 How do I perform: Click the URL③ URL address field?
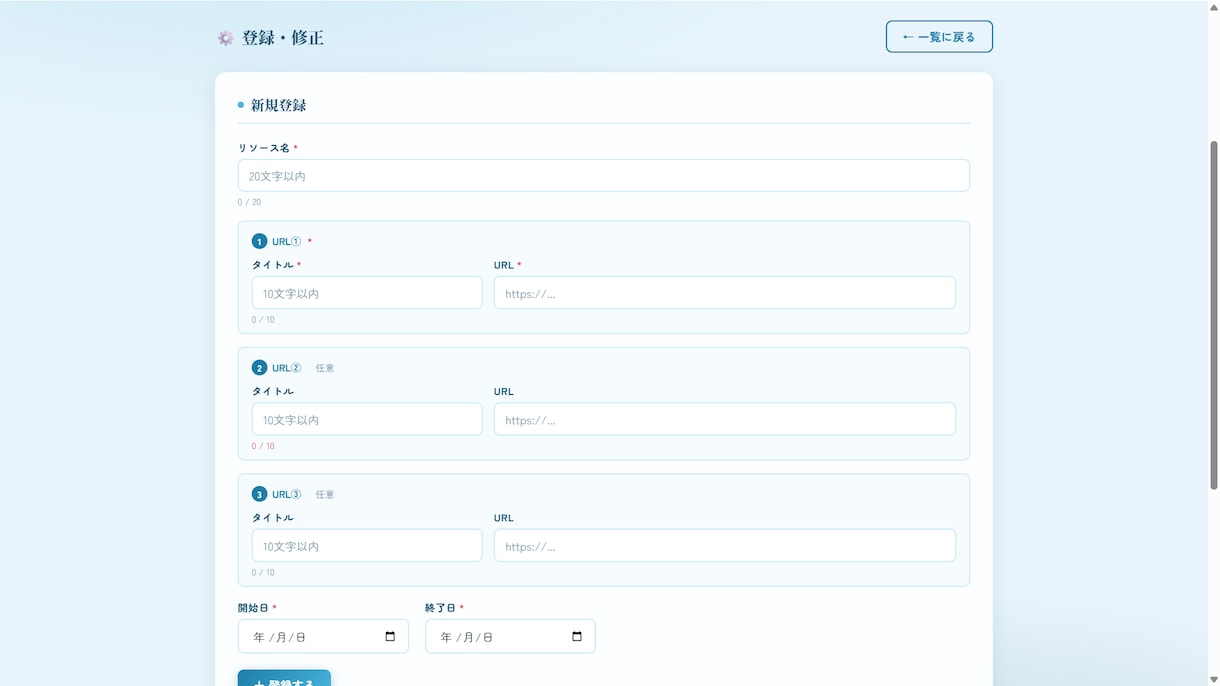point(725,546)
